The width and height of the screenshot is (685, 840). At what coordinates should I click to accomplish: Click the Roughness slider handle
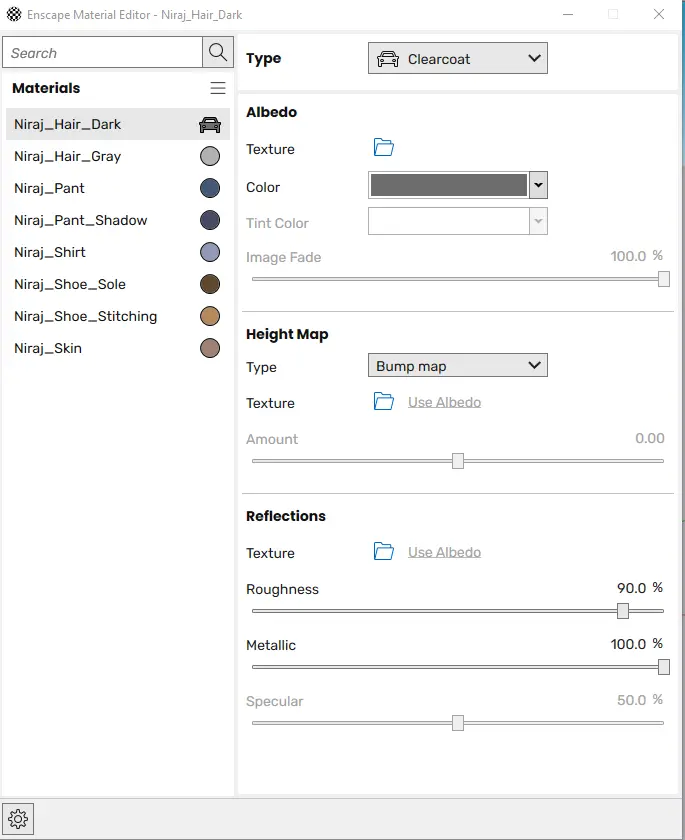coord(623,611)
